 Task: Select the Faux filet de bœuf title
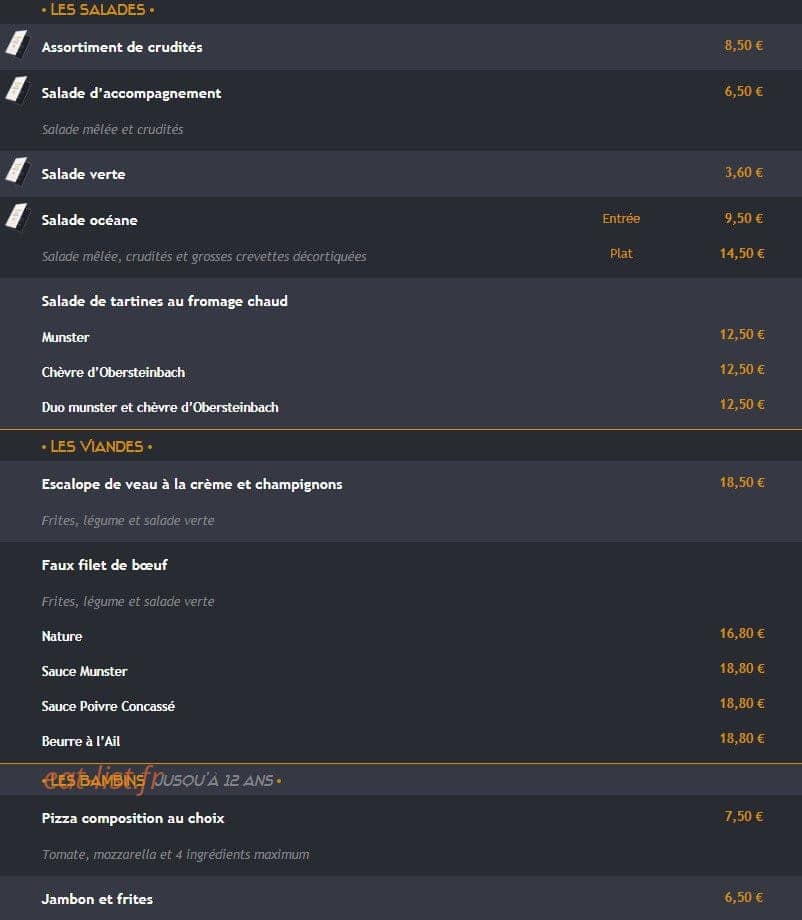coord(104,565)
